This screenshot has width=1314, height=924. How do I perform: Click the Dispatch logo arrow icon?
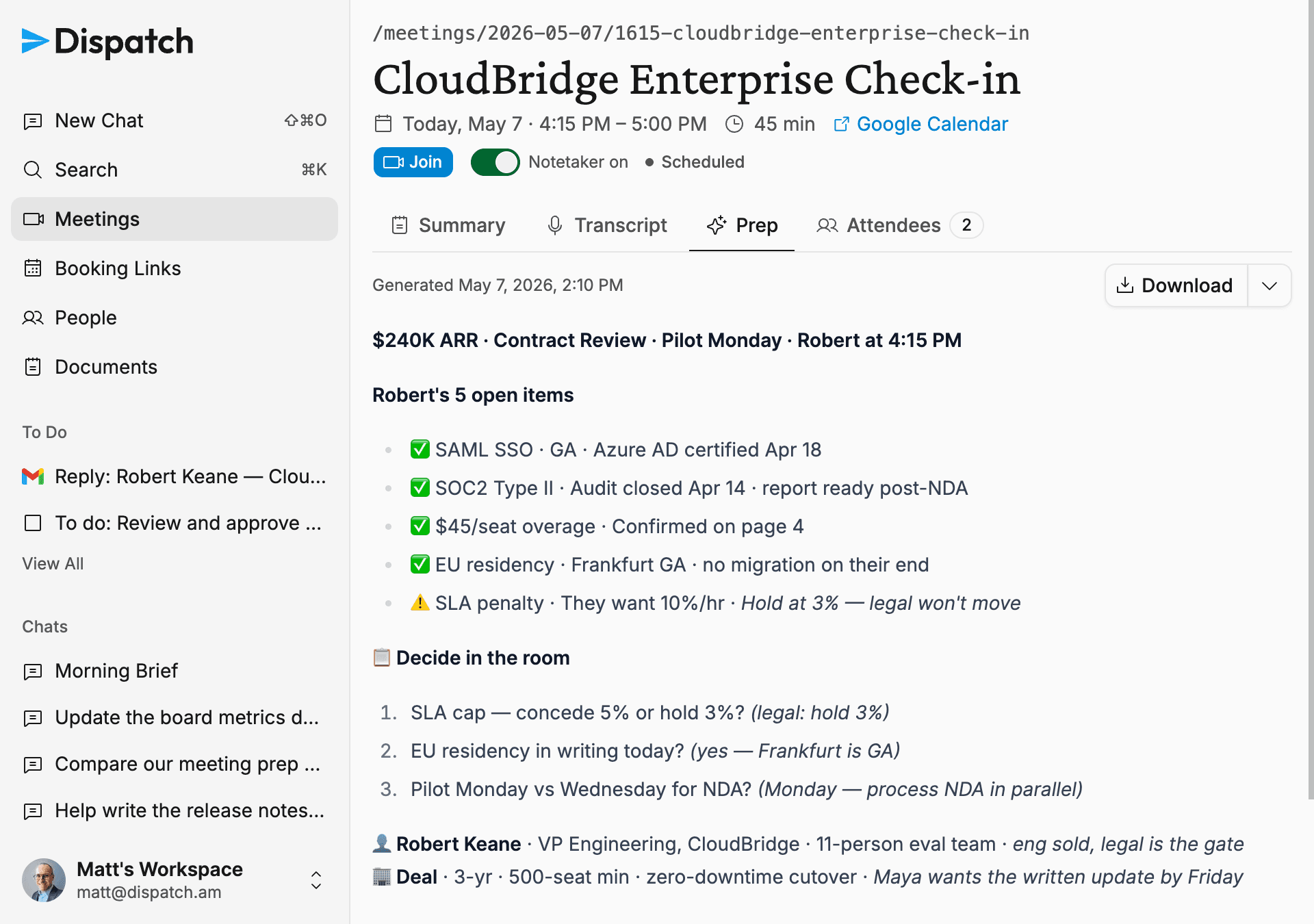[x=35, y=41]
